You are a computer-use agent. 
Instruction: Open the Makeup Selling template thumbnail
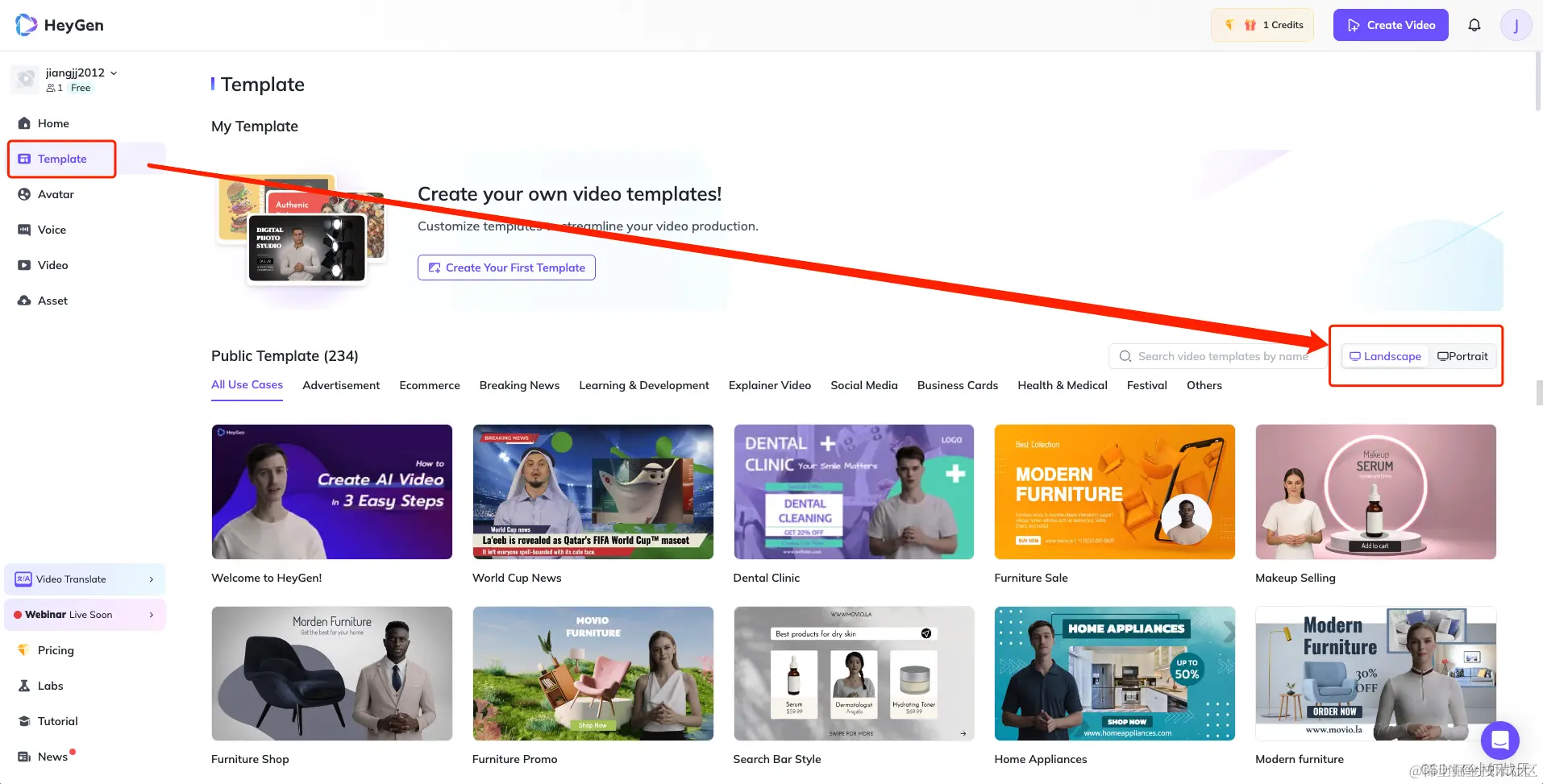point(1376,492)
